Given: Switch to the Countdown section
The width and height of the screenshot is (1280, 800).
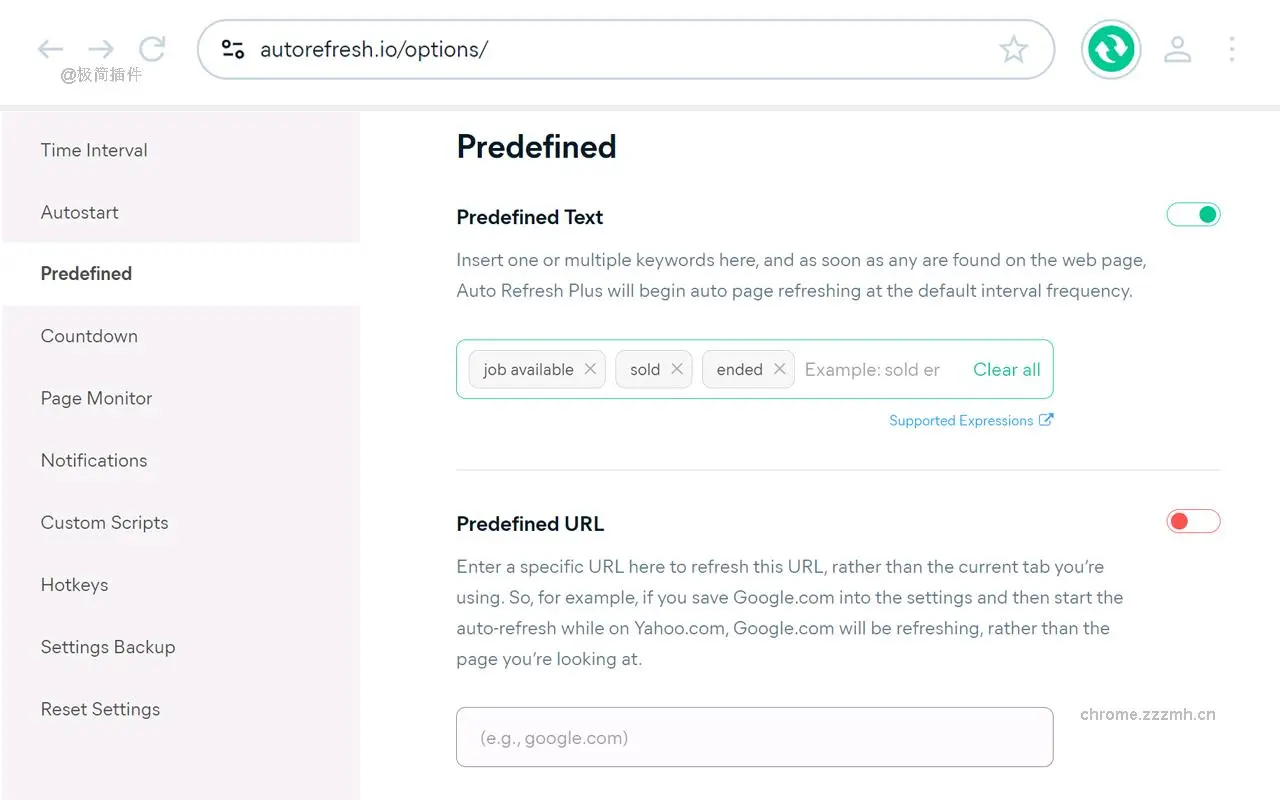Looking at the screenshot, I should pos(89,336).
